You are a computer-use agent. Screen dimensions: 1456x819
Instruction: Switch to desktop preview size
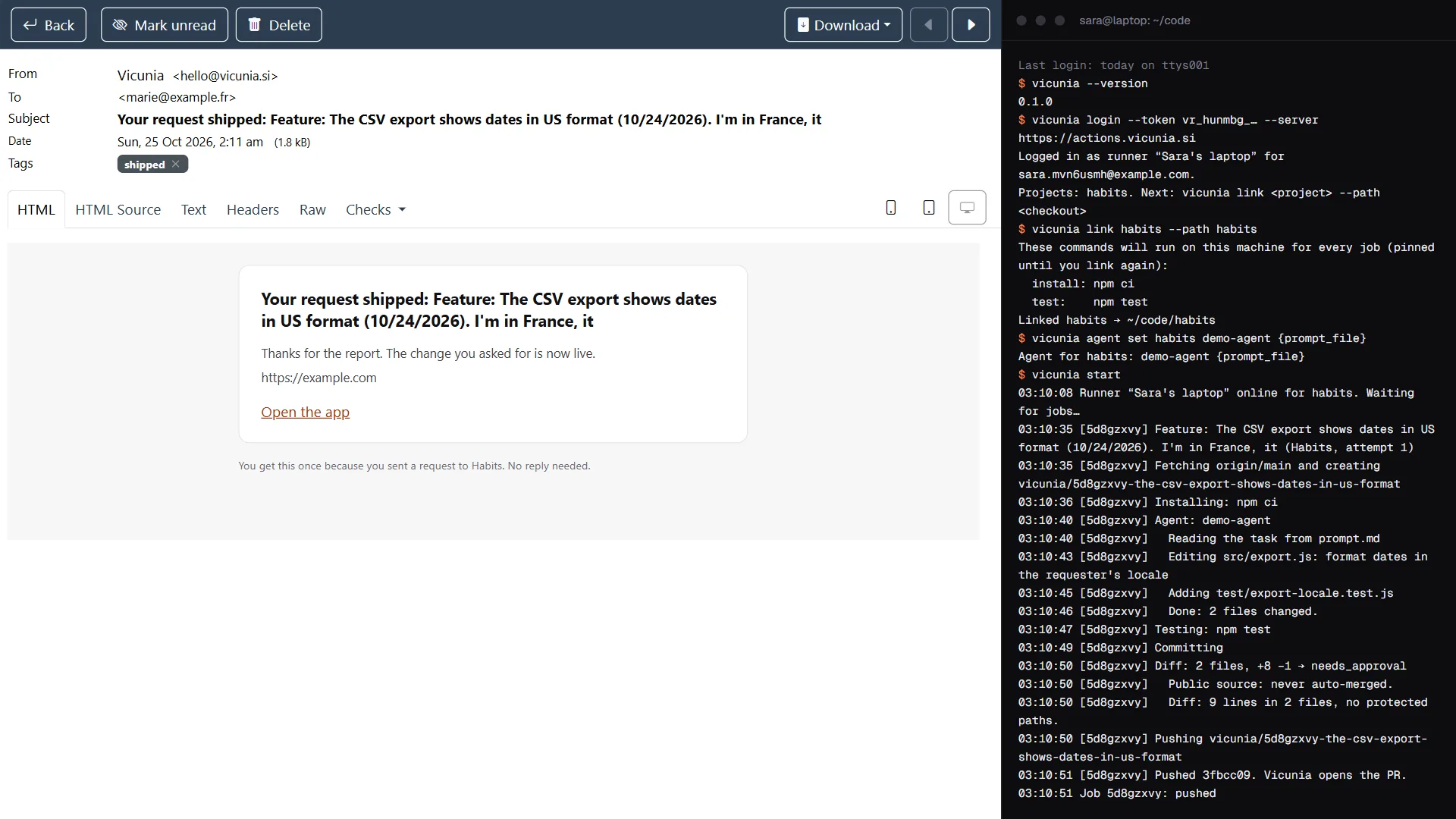[967, 208]
